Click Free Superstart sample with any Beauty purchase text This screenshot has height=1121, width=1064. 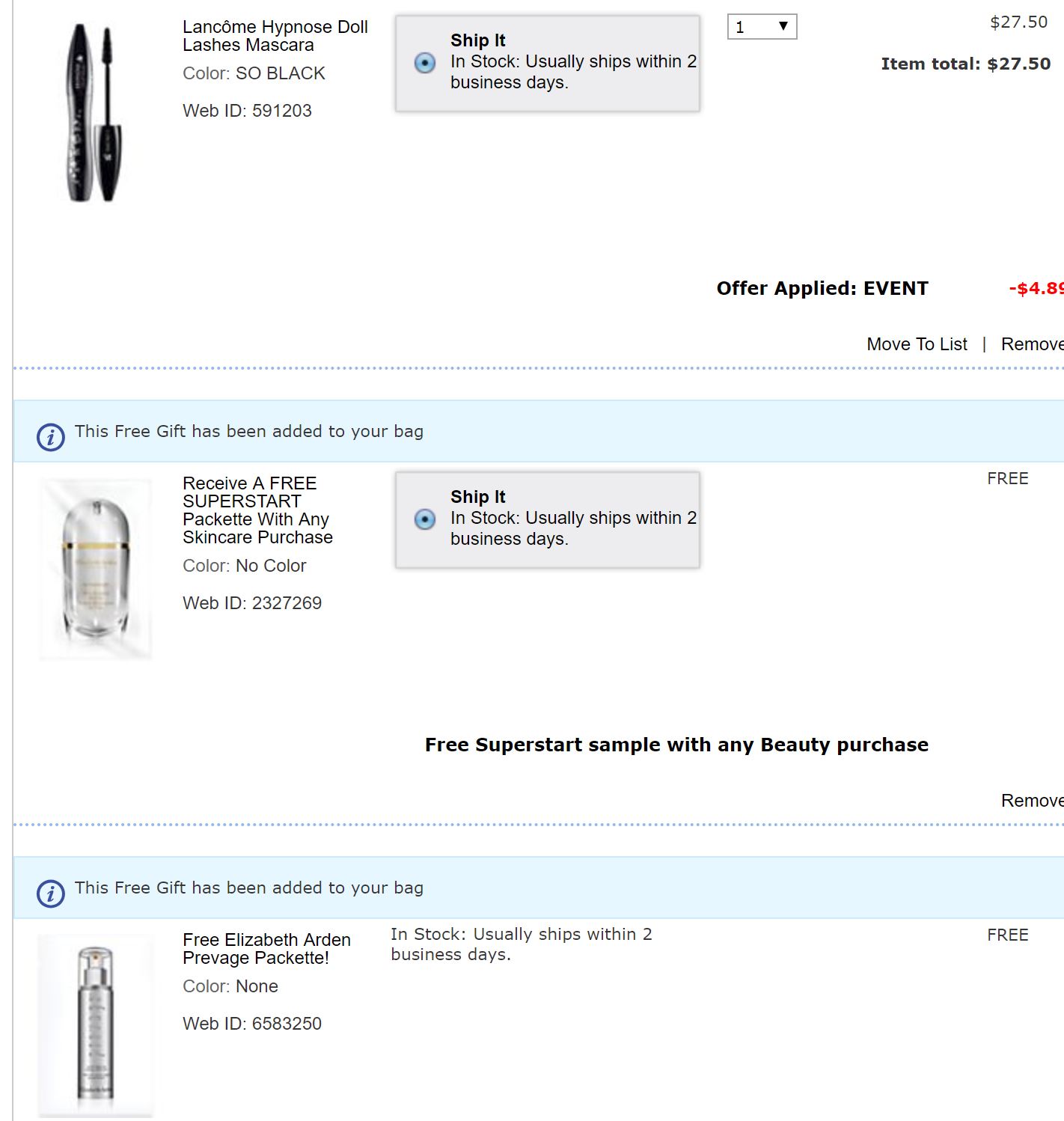[x=676, y=745]
